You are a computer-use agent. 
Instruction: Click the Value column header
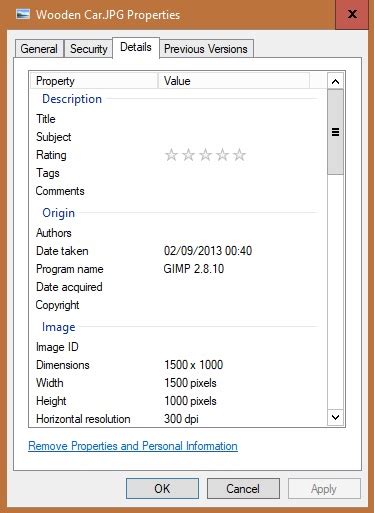(x=234, y=81)
